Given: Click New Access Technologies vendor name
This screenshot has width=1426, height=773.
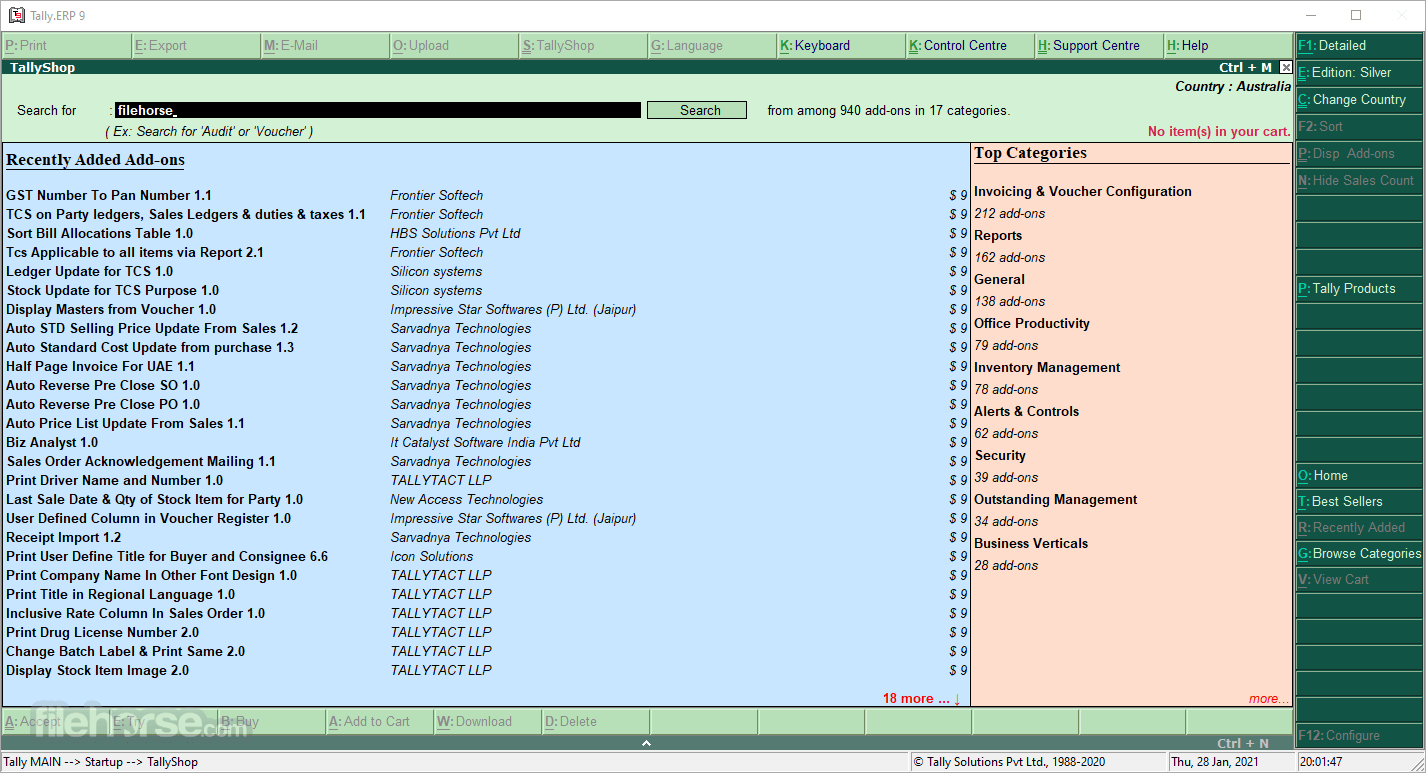Looking at the screenshot, I should click(467, 500).
